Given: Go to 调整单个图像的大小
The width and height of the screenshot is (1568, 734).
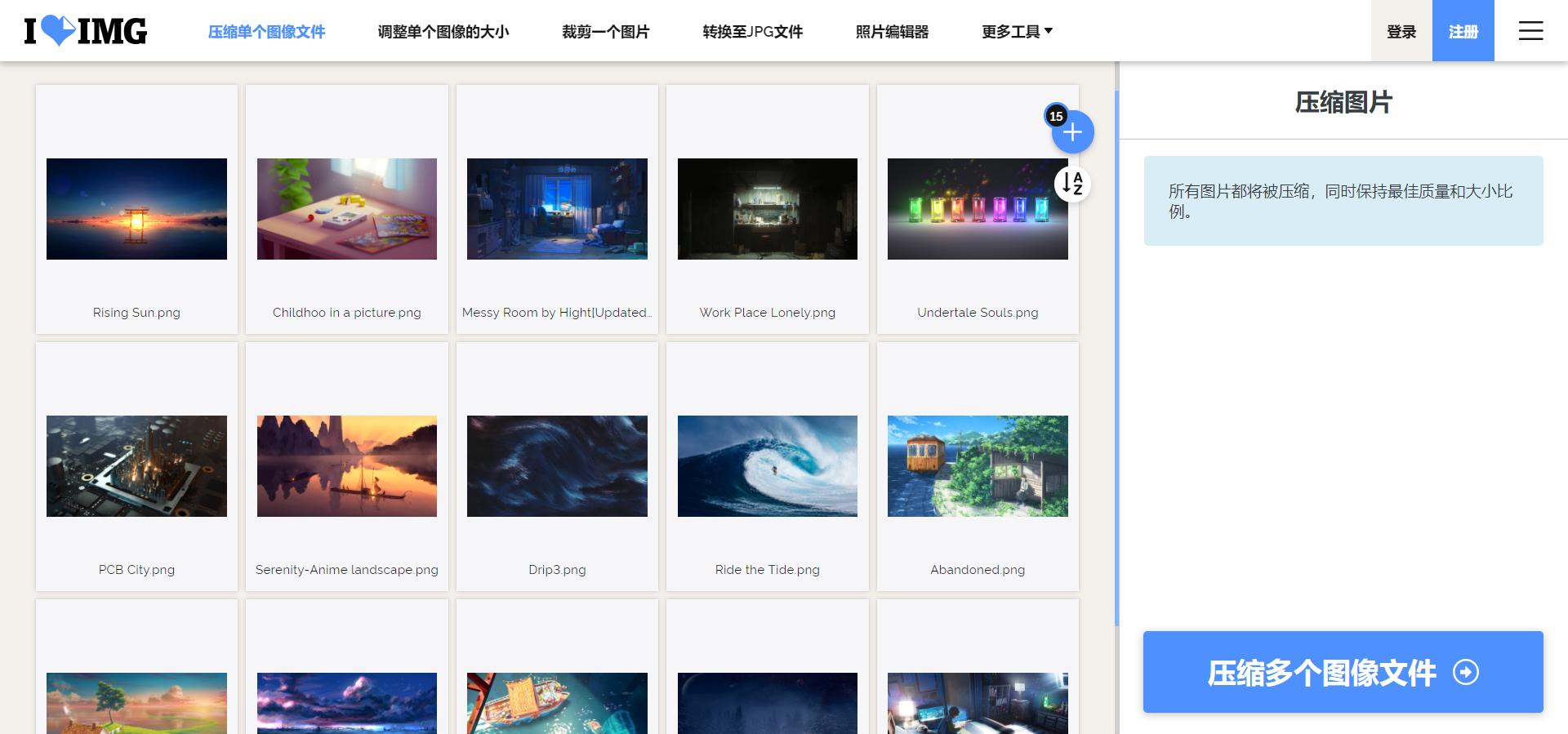Looking at the screenshot, I should click(x=443, y=32).
